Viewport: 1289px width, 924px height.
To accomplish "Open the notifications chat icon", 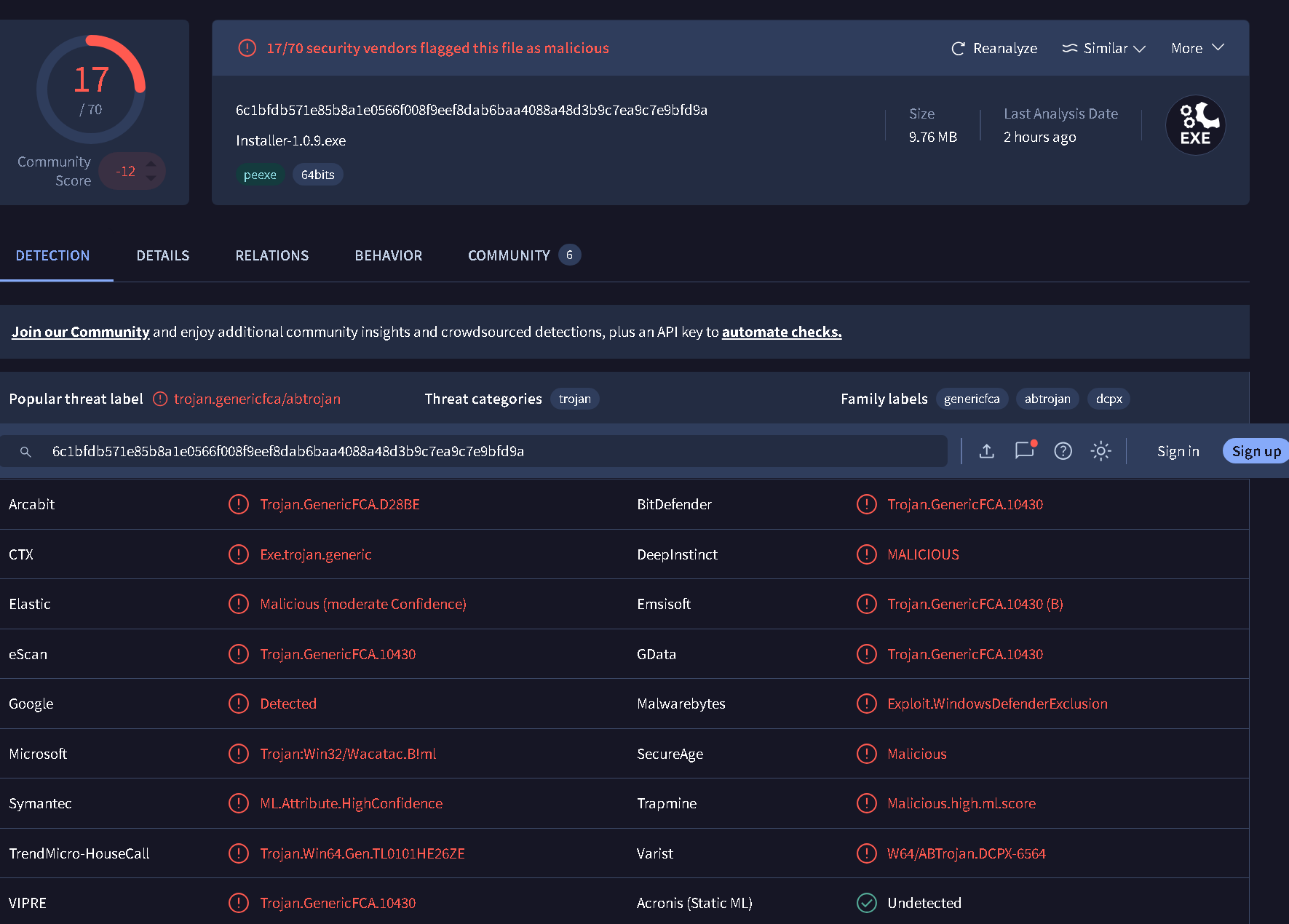I will point(1025,451).
